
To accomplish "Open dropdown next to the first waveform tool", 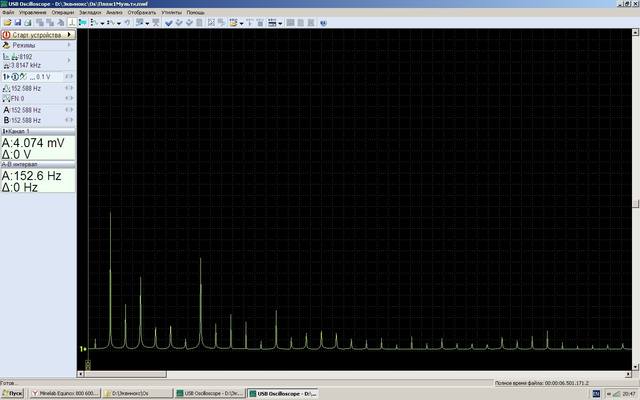I will tap(102, 23).
